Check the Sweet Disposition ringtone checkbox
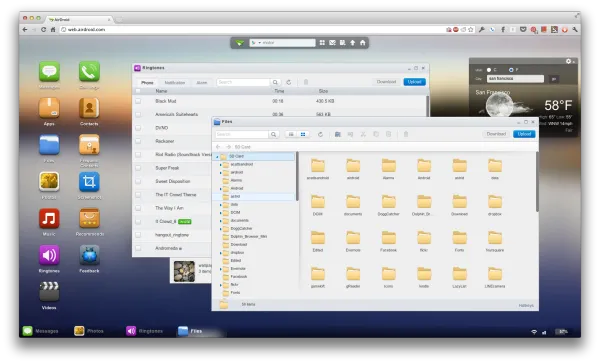 pyautogui.click(x=138, y=181)
